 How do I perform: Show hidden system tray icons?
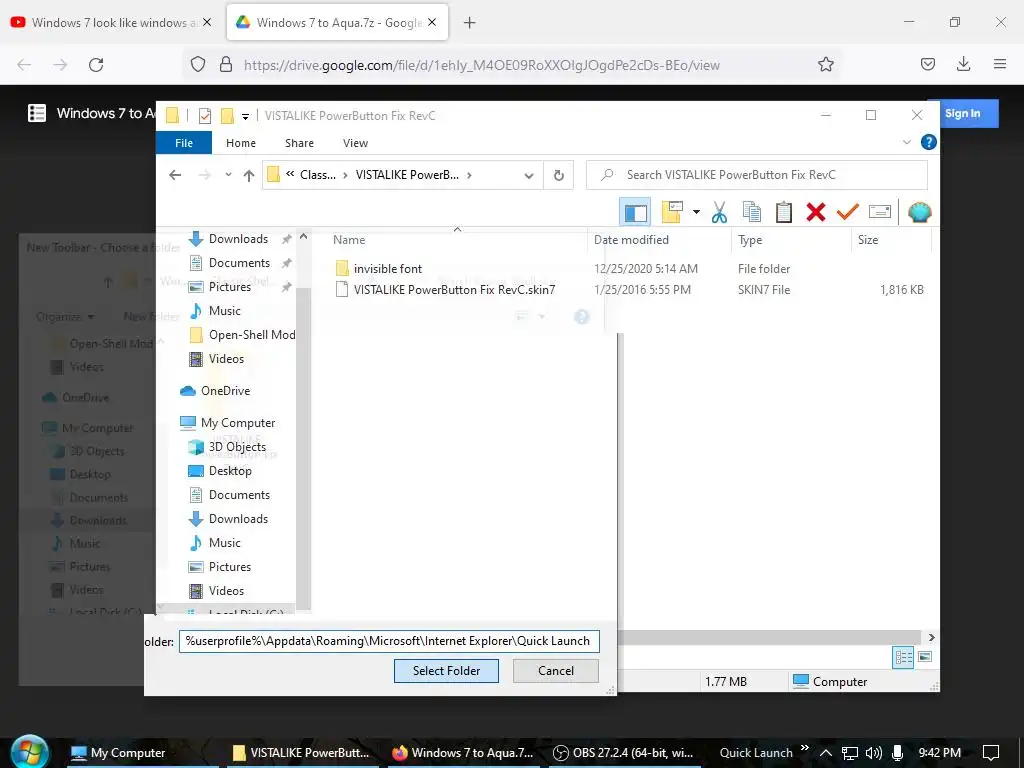[x=825, y=753]
